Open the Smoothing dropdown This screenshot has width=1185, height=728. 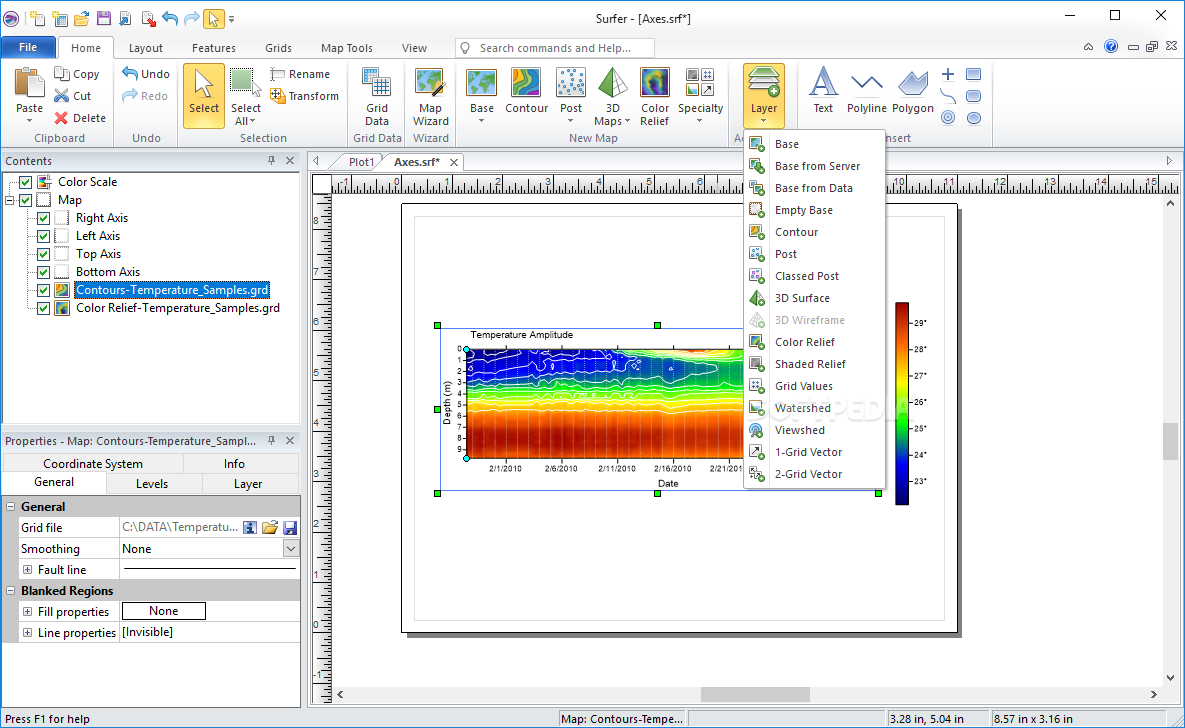click(x=291, y=549)
